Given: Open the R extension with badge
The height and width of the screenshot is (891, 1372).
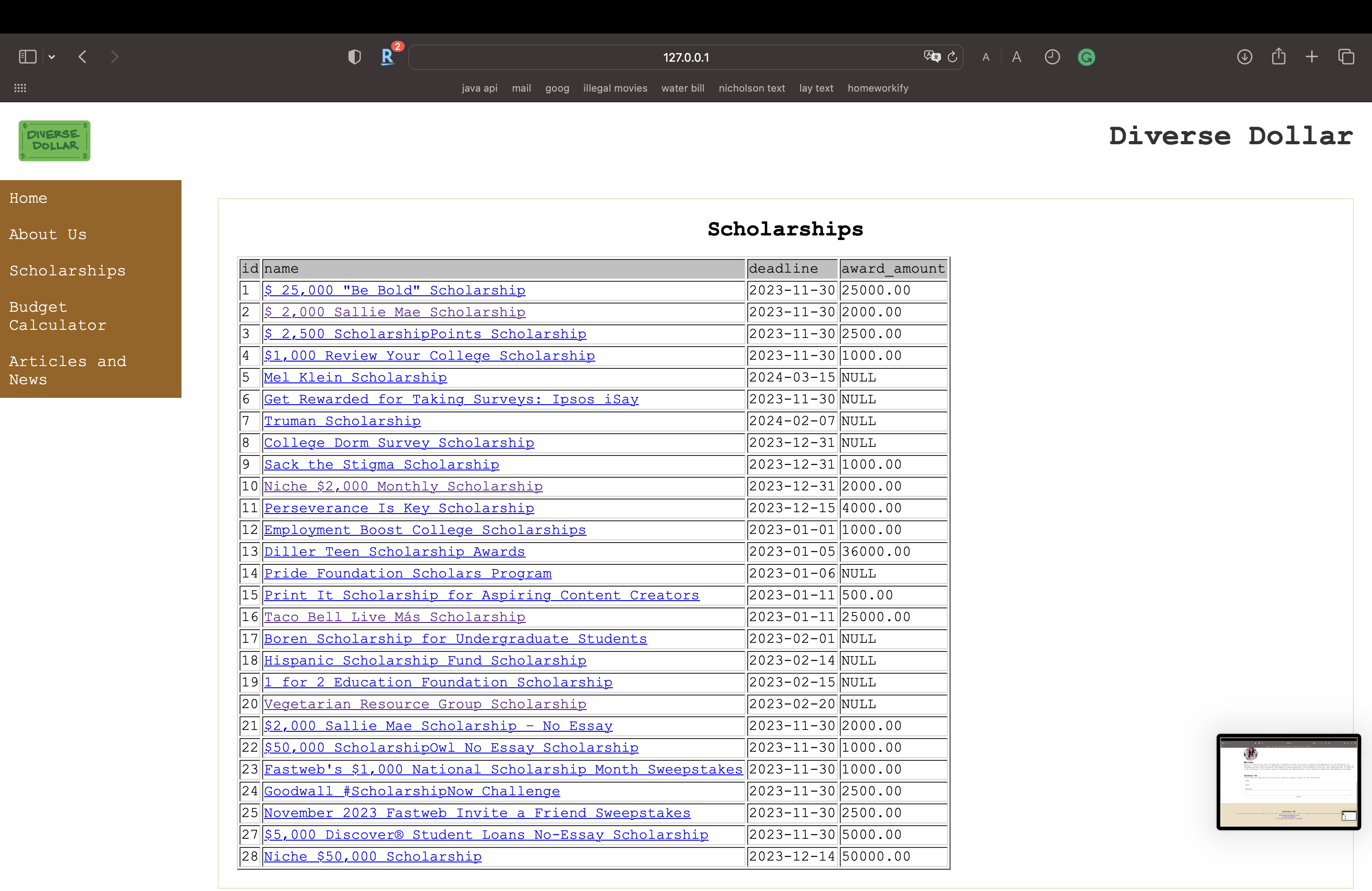Looking at the screenshot, I should click(388, 56).
